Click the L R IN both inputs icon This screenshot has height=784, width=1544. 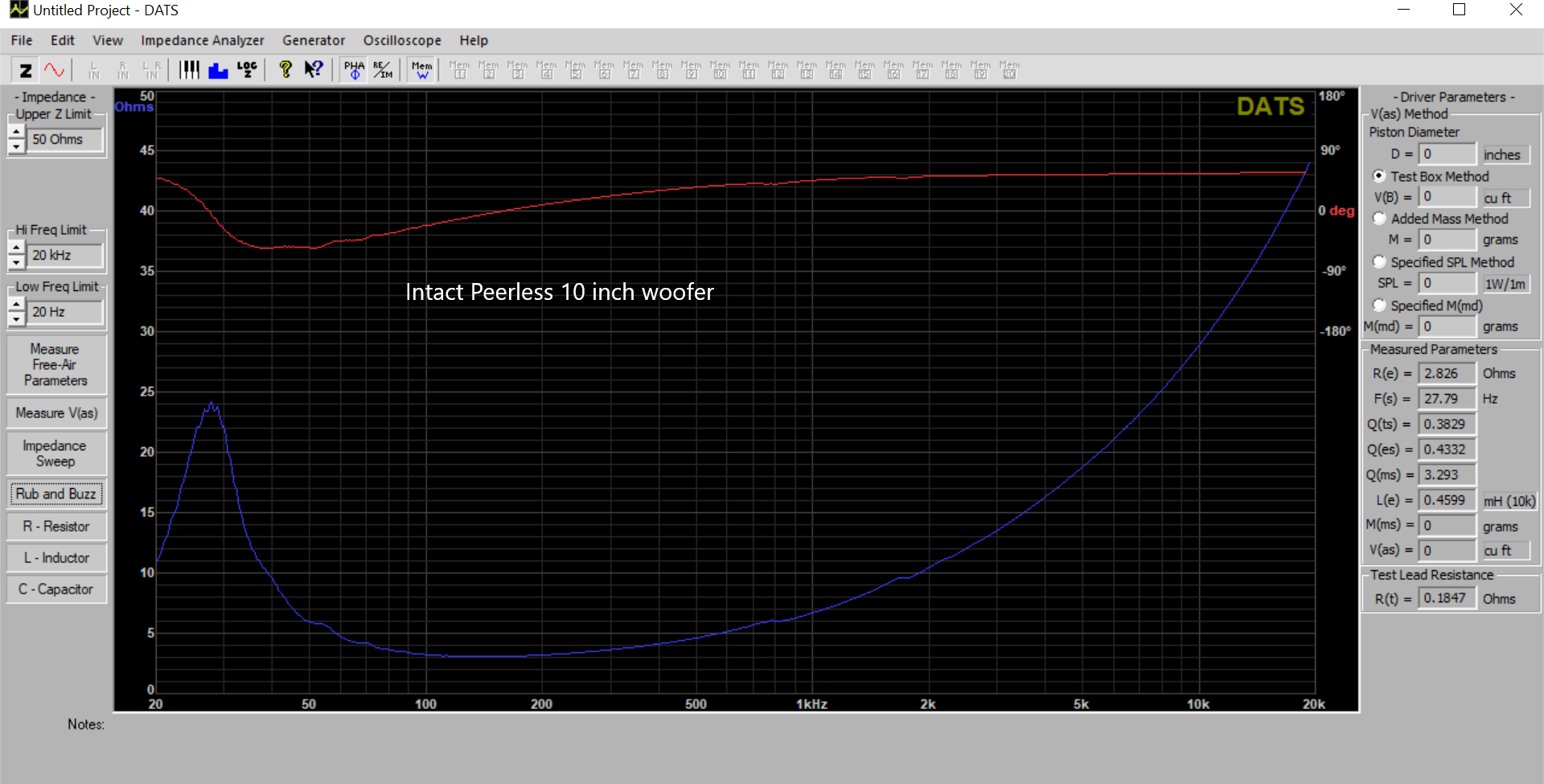point(152,70)
